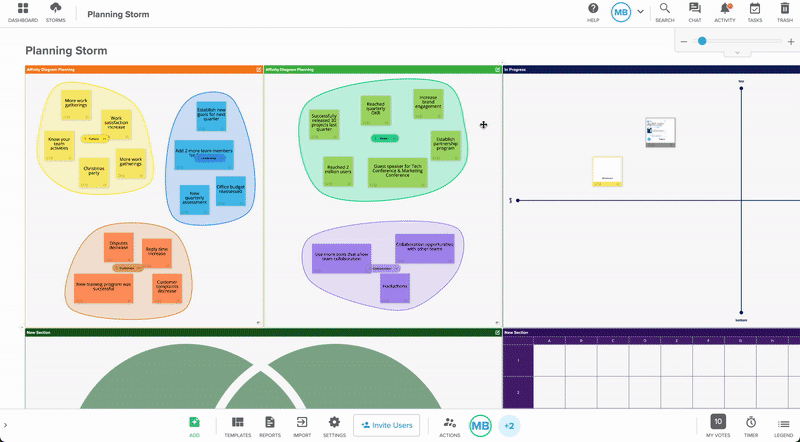Edit the dark green New Section header
Screen dimensions: 800x442
click(497, 332)
